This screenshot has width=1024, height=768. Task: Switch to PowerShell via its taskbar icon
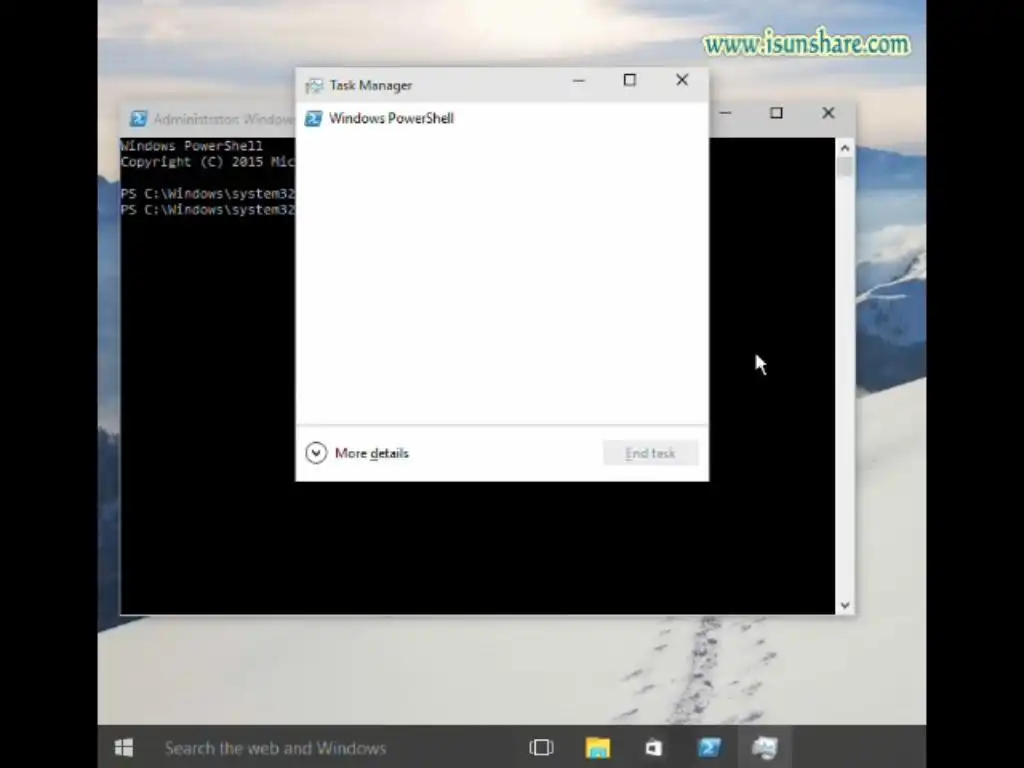point(709,747)
